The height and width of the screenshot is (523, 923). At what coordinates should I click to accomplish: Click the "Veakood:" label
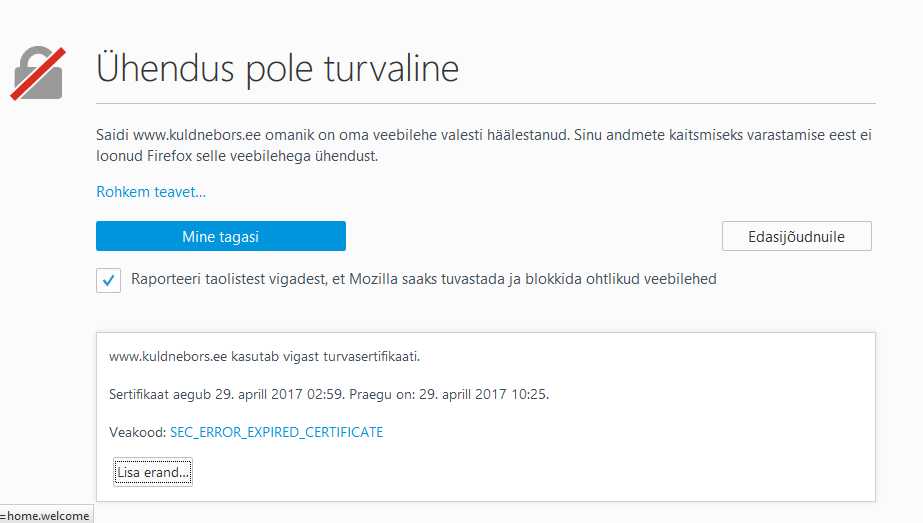(x=137, y=432)
